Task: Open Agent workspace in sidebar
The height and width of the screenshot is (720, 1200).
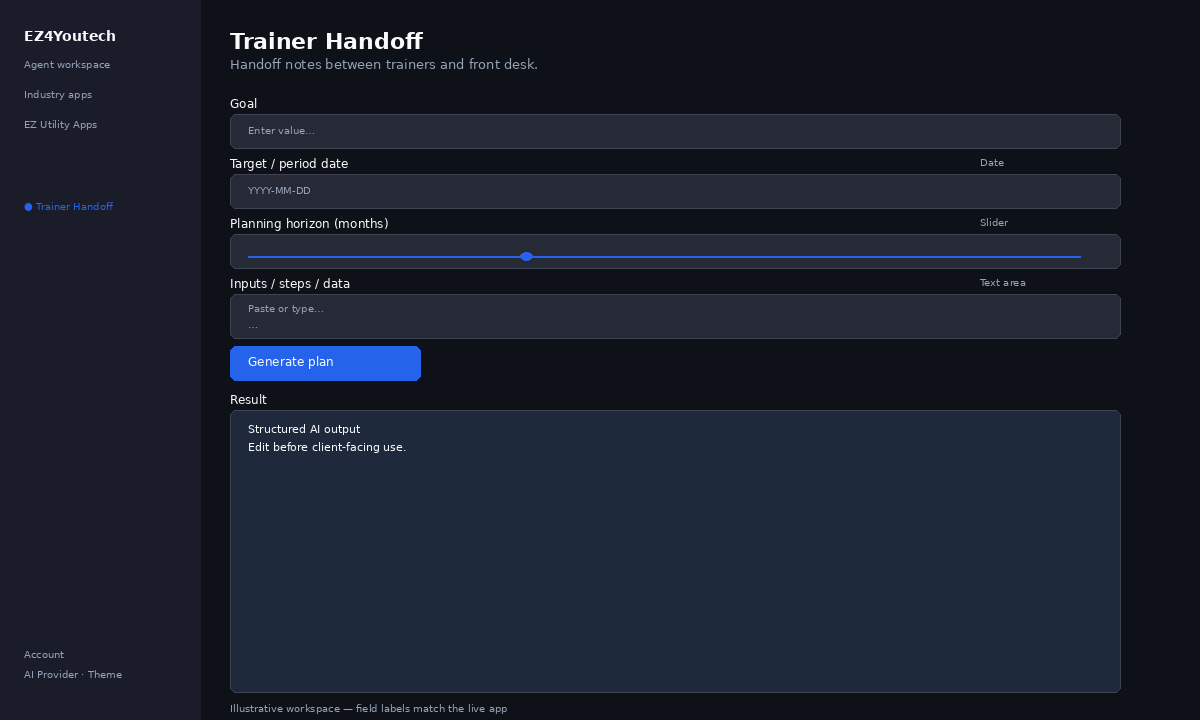Action: click(x=67, y=65)
